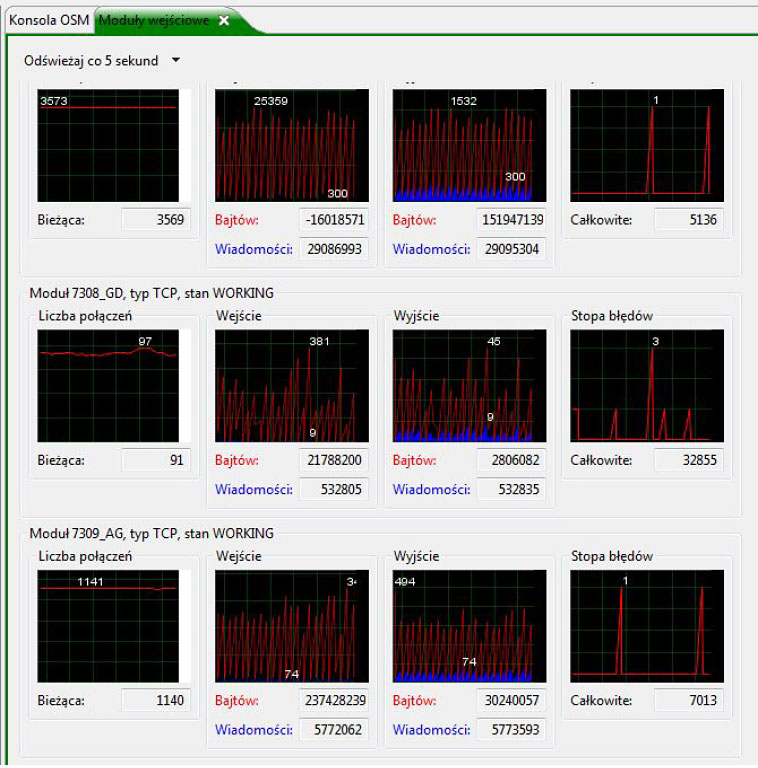Switch to the Konsola OSM tab

coord(49,21)
